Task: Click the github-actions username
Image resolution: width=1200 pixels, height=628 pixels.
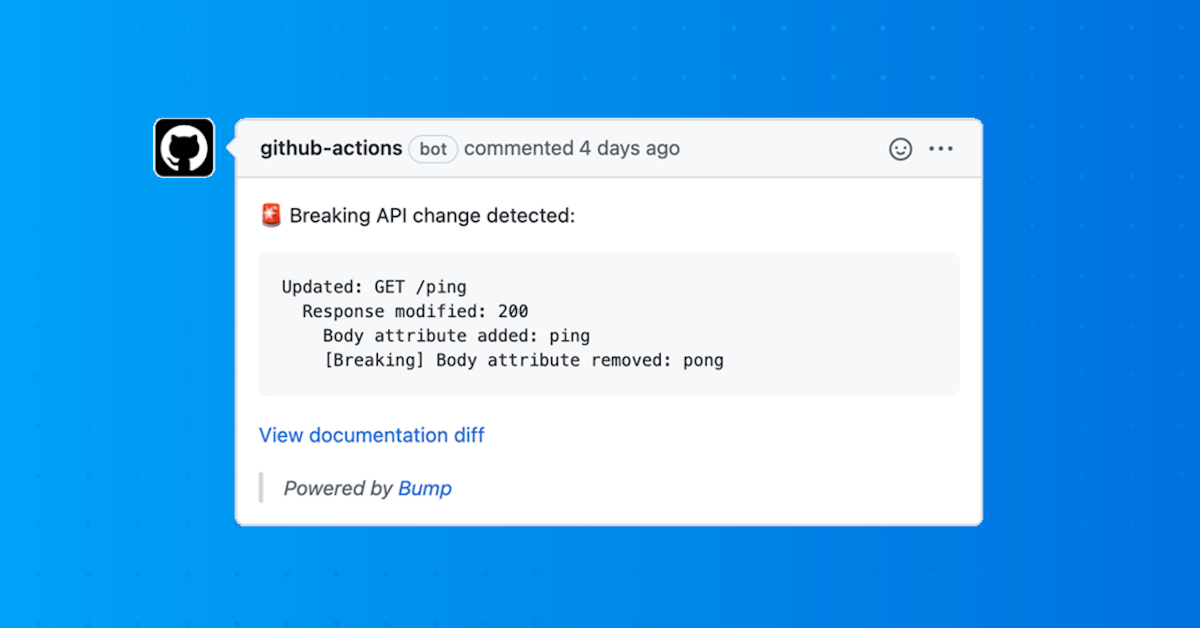Action: (x=331, y=148)
